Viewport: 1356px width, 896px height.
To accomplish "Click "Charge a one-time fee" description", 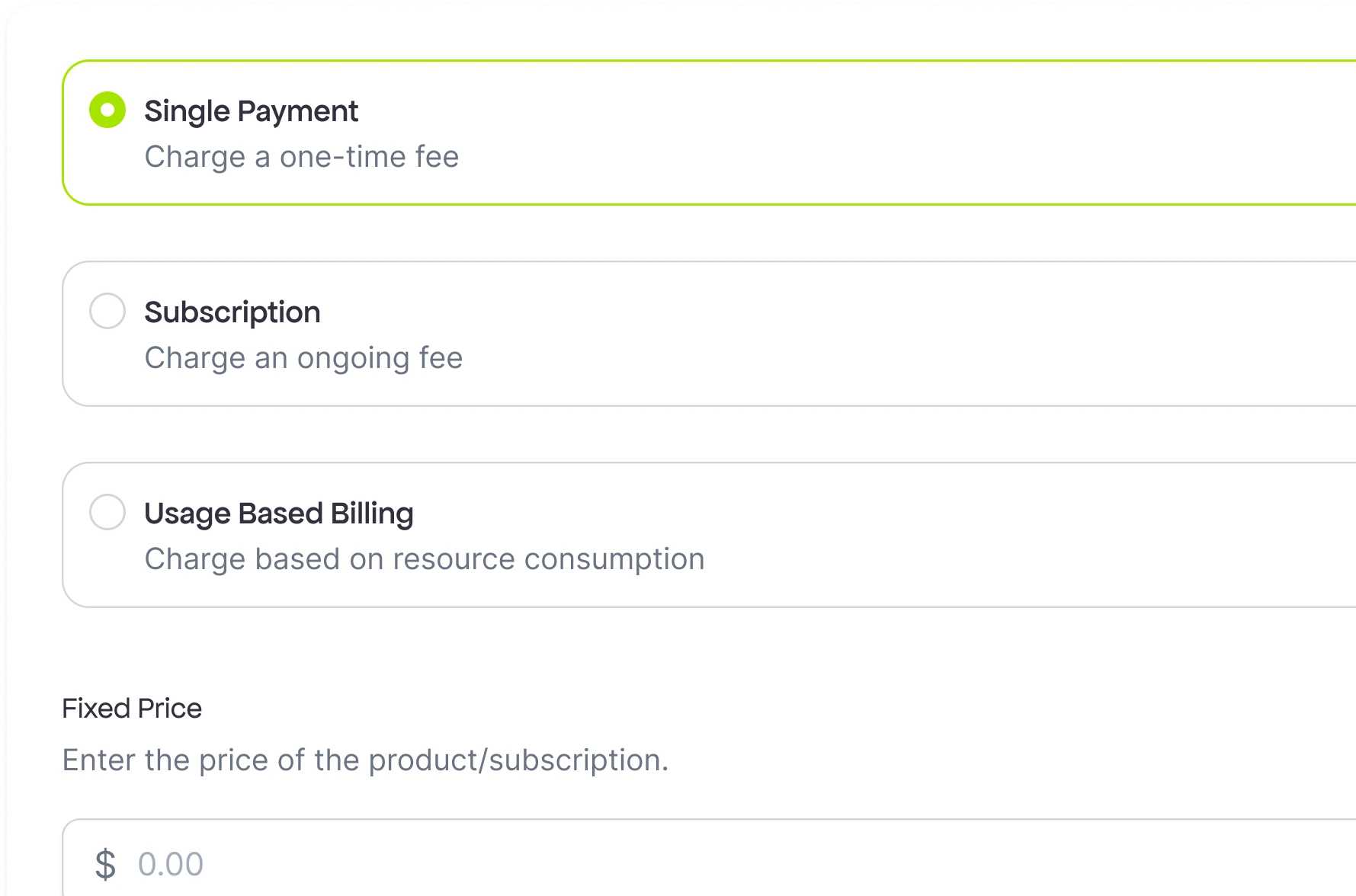I will (x=301, y=157).
